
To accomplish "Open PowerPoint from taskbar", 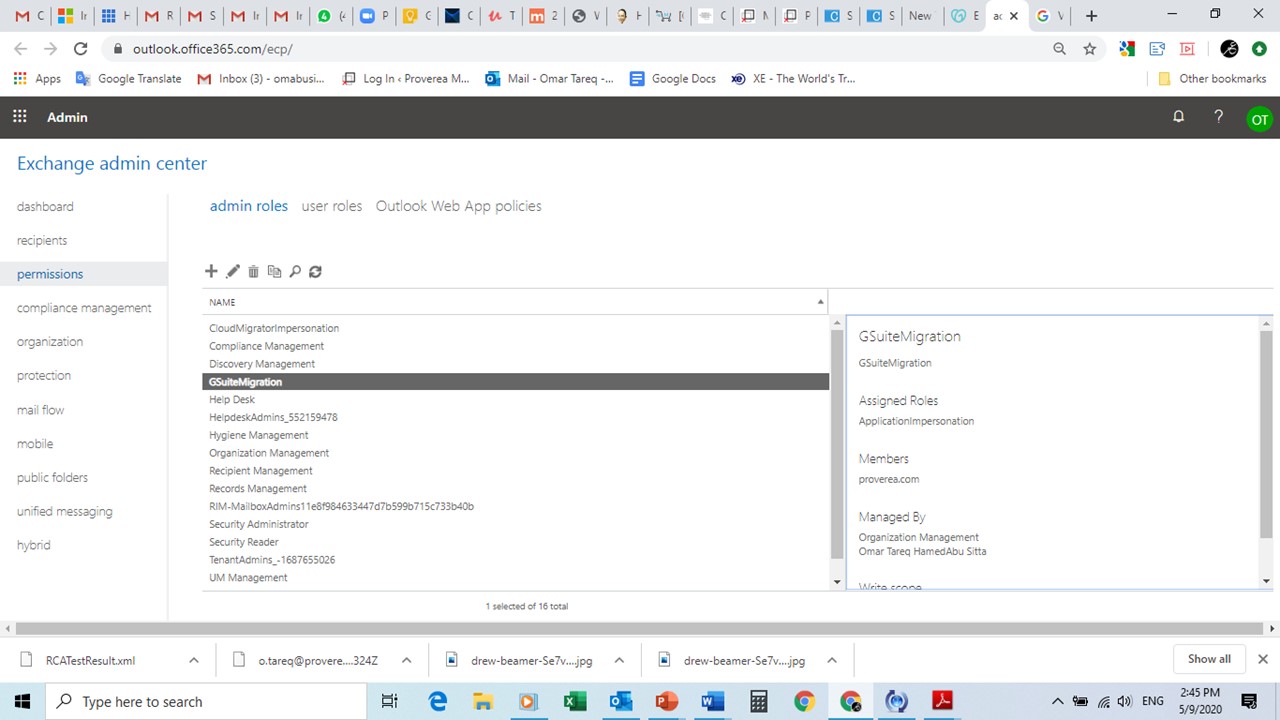I will [x=666, y=701].
